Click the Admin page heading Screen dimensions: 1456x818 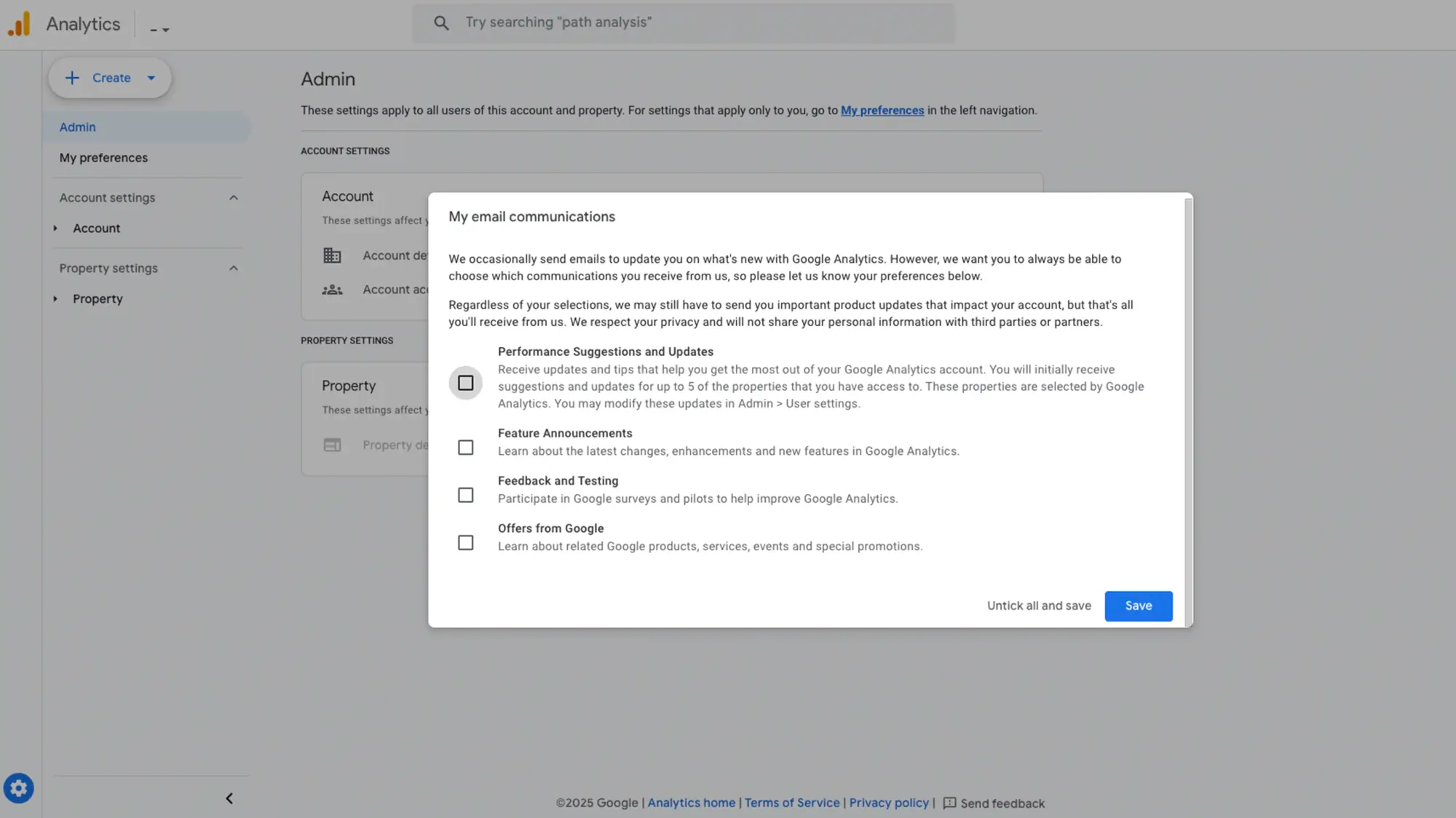point(328,79)
